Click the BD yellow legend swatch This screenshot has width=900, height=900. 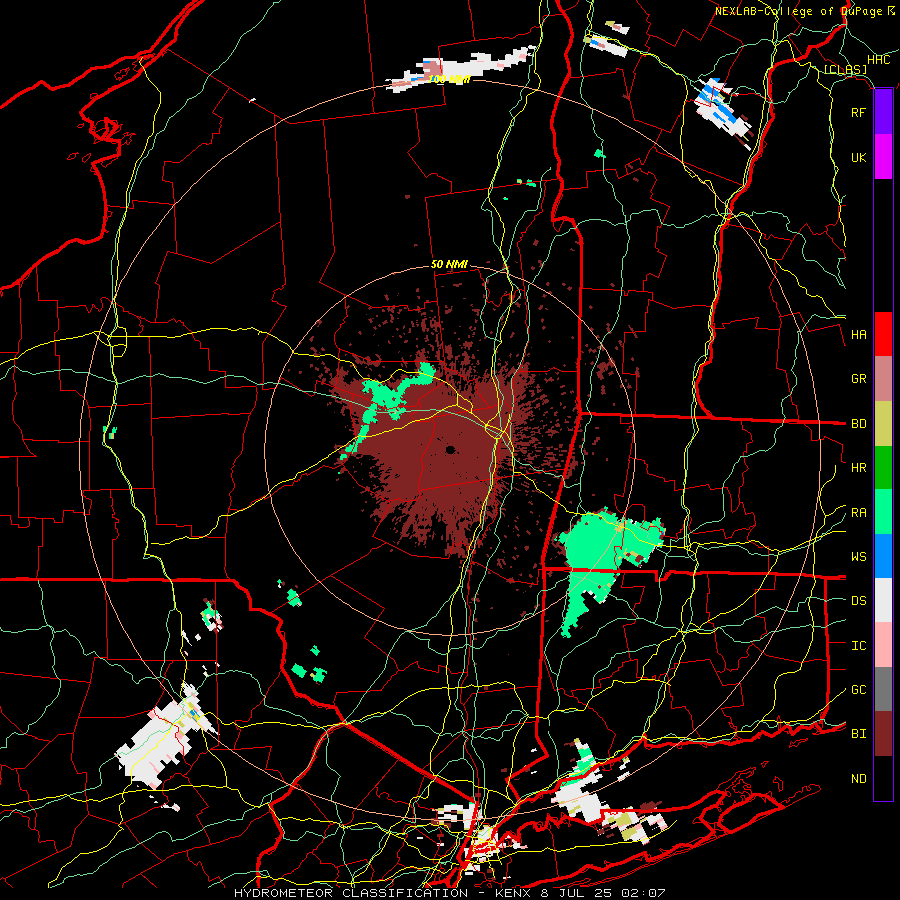(x=883, y=424)
